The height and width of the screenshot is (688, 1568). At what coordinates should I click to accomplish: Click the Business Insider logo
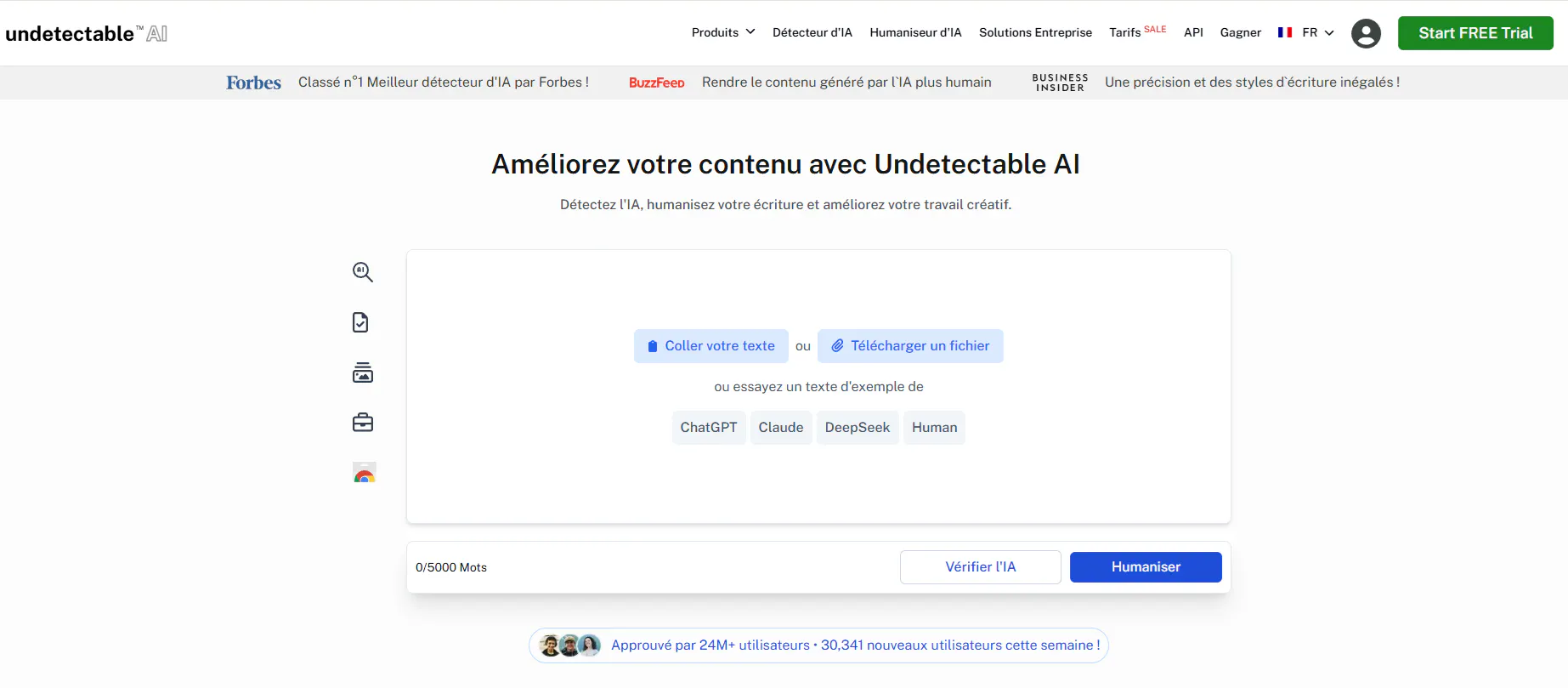[x=1060, y=82]
